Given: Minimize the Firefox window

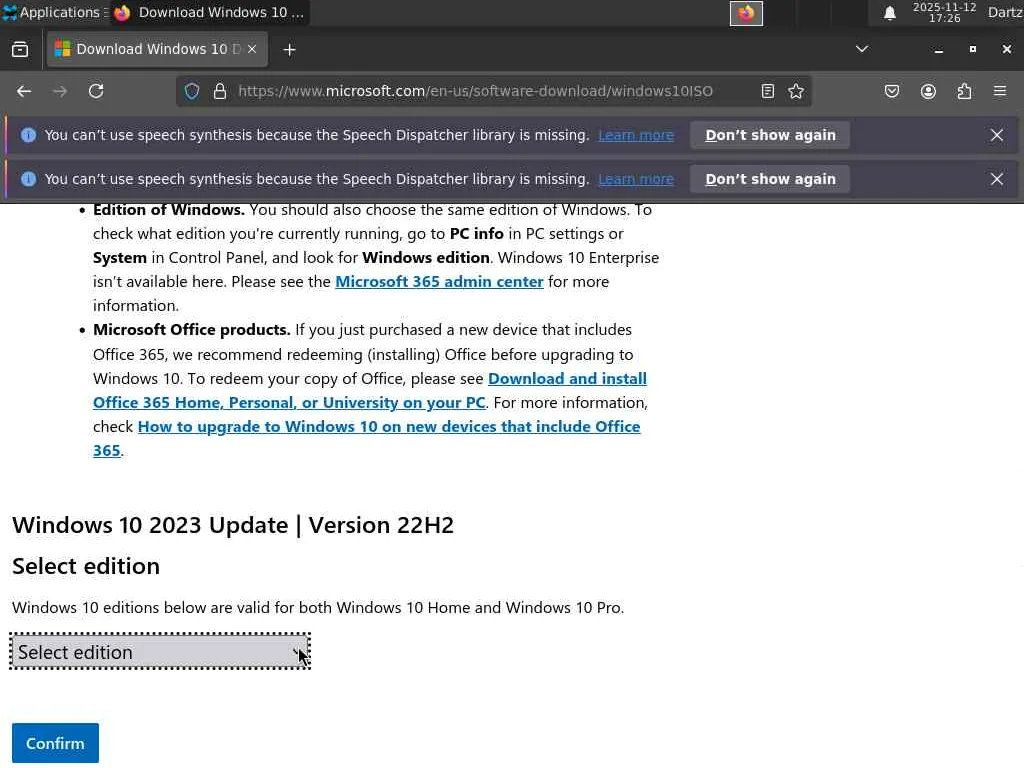Looking at the screenshot, I should (938, 50).
